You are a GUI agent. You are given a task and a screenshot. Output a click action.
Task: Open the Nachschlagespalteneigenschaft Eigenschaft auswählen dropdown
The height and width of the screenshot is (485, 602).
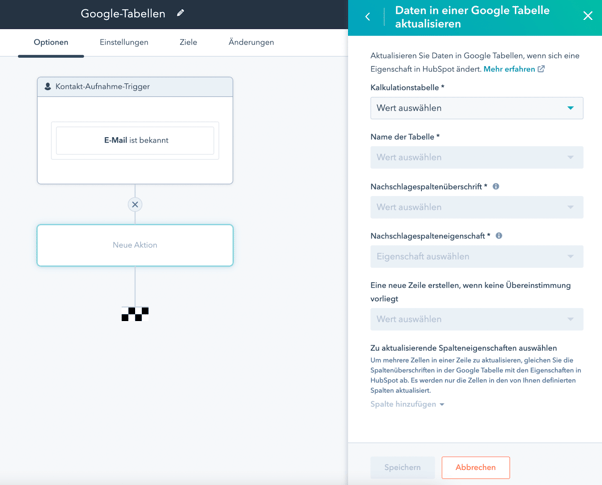476,257
